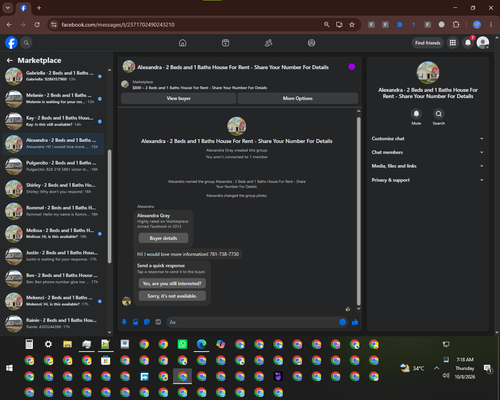Screen dimensions: 500x400
Task: Choose a GIF in the composer
Action: point(158,322)
